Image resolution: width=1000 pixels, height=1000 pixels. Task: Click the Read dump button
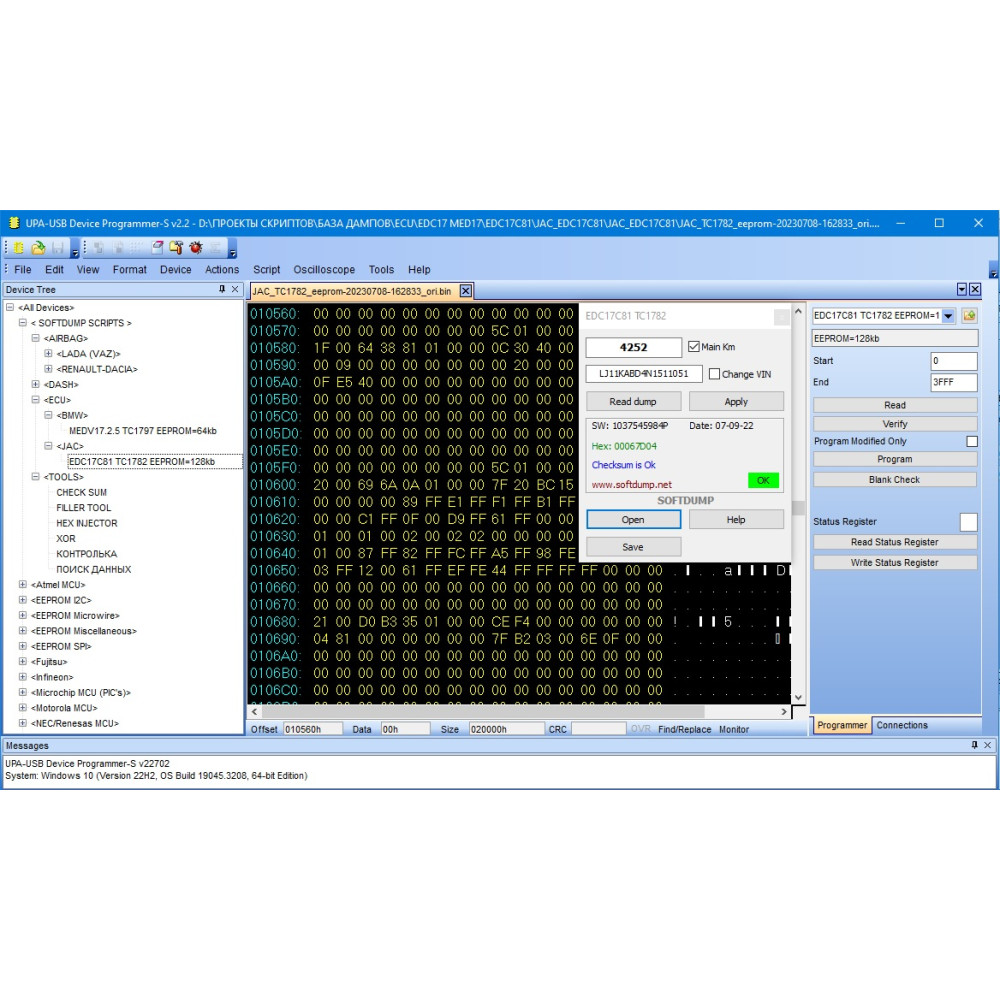[633, 401]
